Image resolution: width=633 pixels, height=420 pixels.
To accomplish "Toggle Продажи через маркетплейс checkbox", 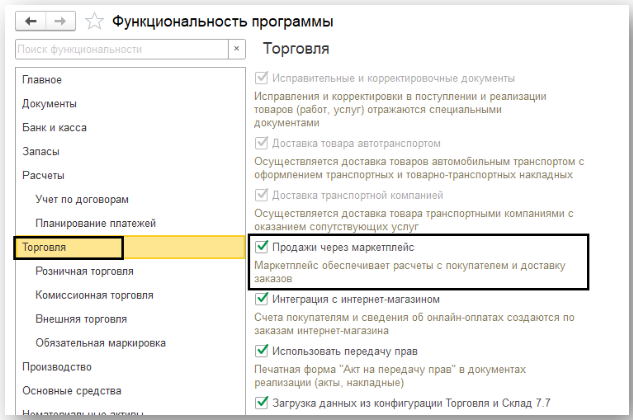I will coord(262,246).
